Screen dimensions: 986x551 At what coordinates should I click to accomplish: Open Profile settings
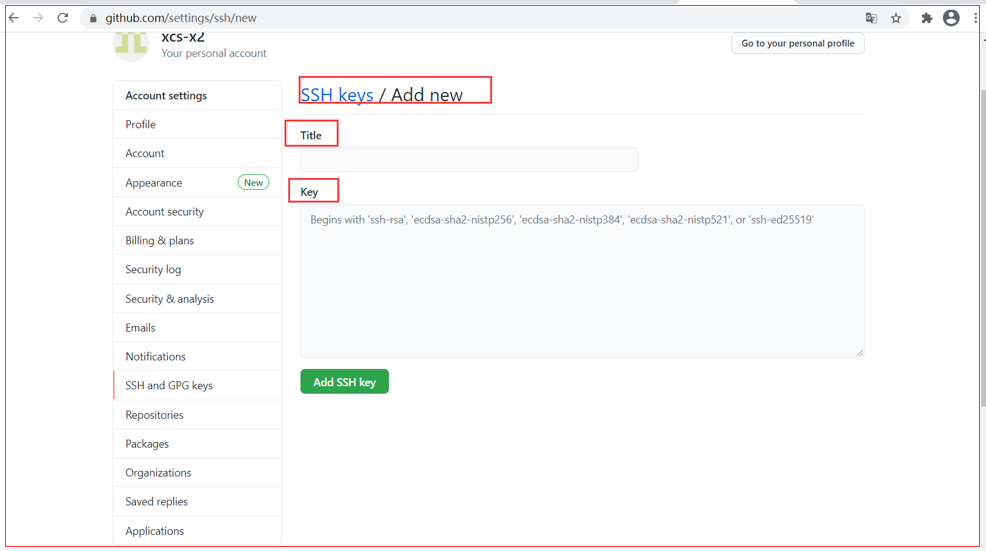[197, 125]
